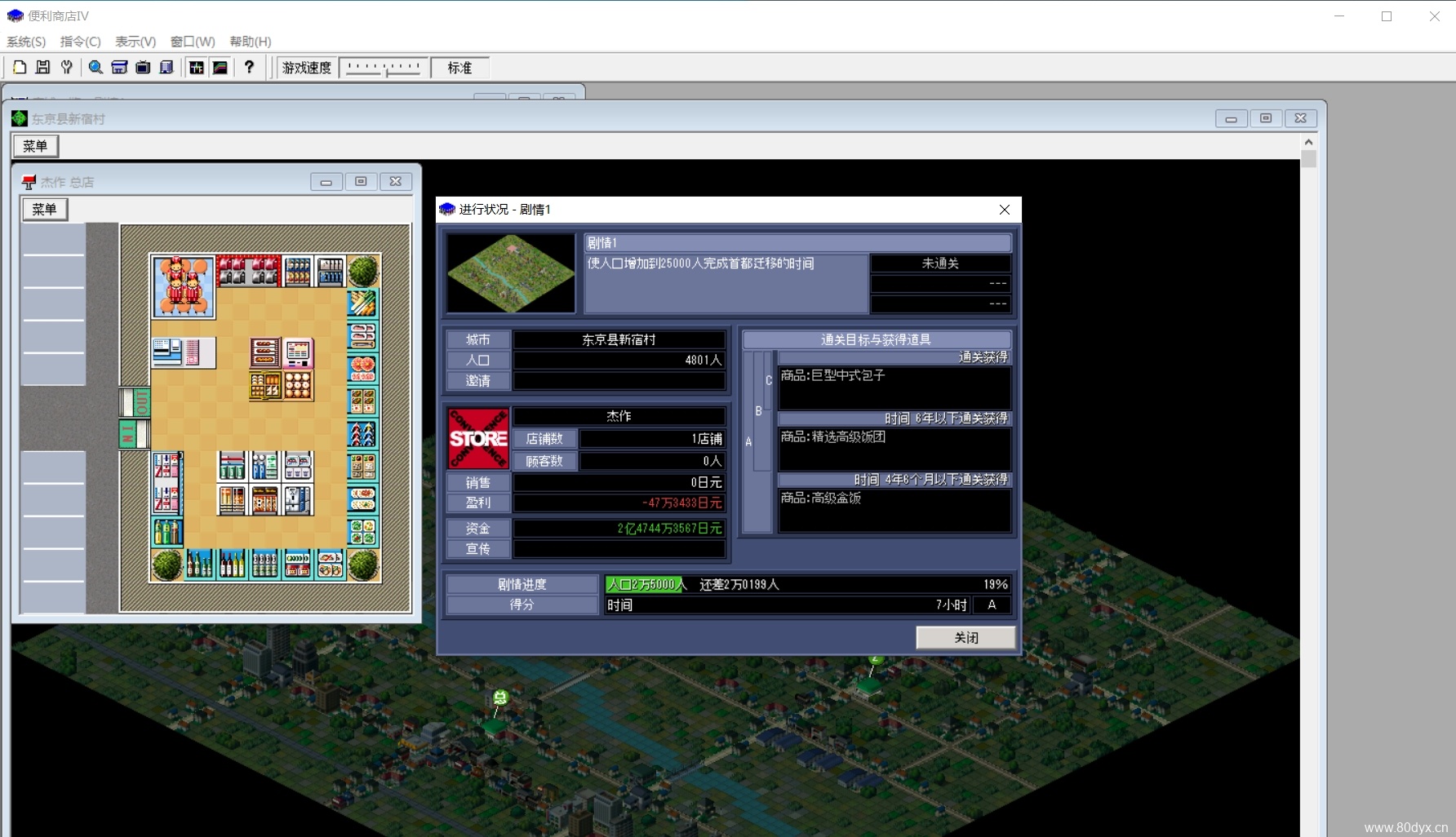Click the 1店铺 store count value
This screenshot has height=837, width=1456.
tap(707, 439)
